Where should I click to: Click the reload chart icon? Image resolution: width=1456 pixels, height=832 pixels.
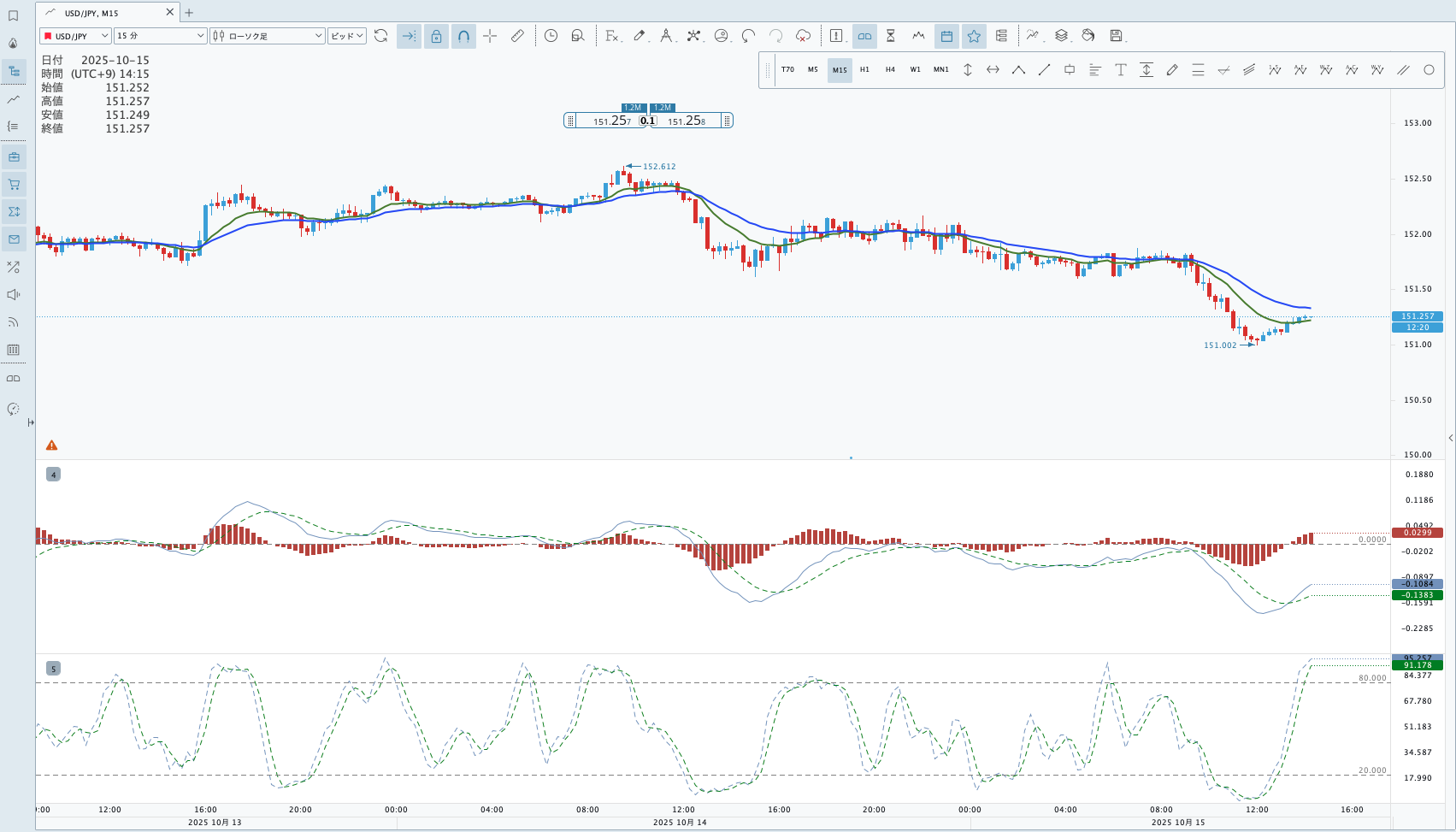click(x=381, y=36)
